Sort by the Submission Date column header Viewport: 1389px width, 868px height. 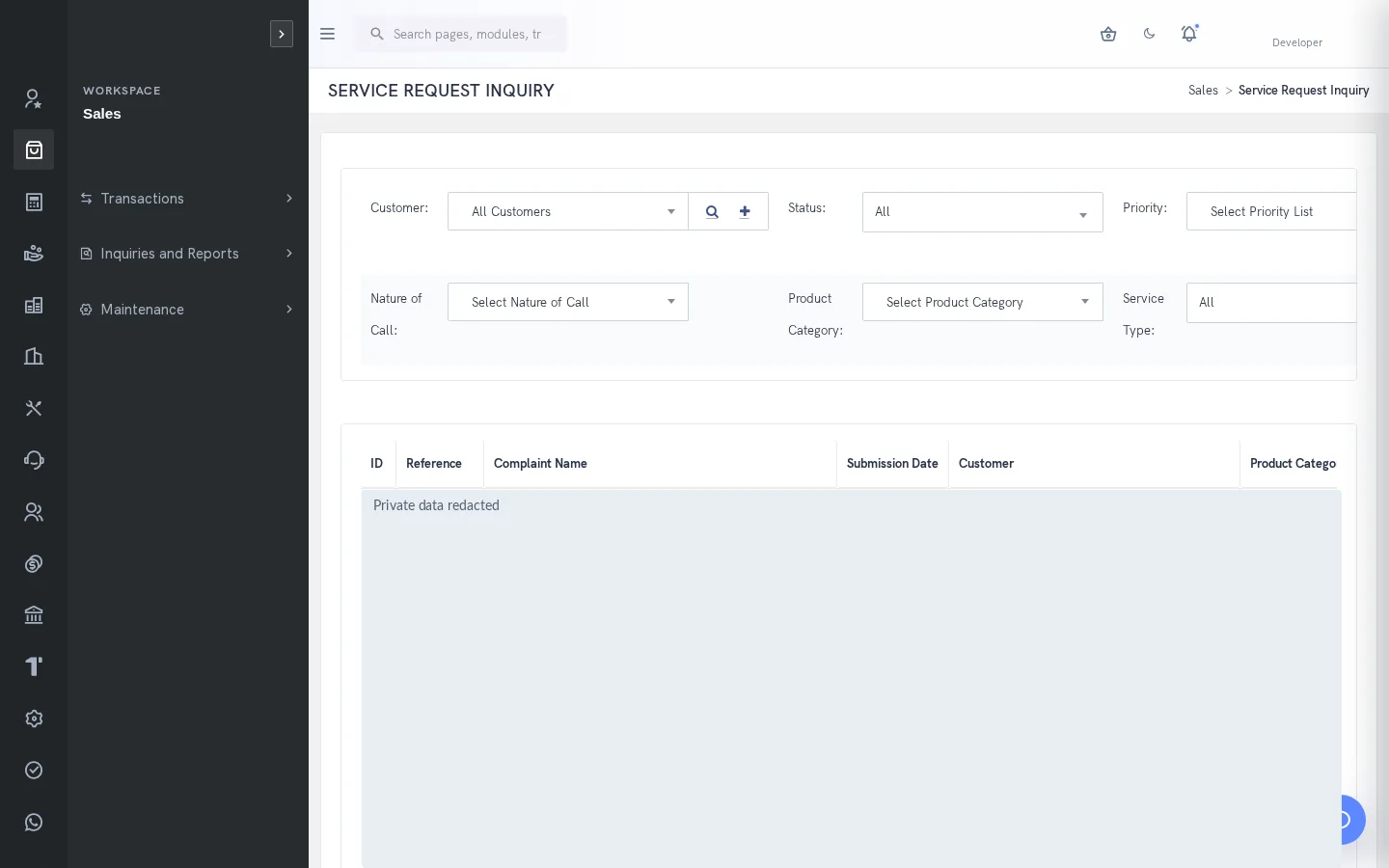click(x=892, y=464)
